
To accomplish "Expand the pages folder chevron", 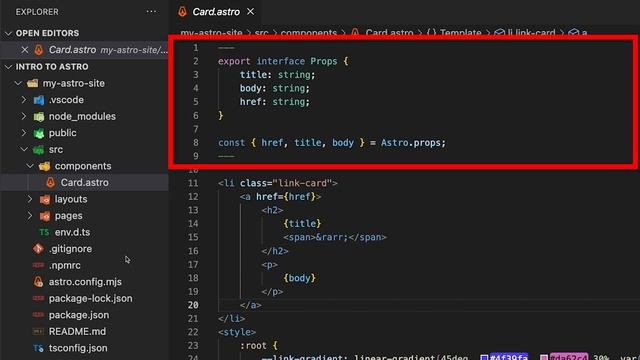I will tap(30, 216).
